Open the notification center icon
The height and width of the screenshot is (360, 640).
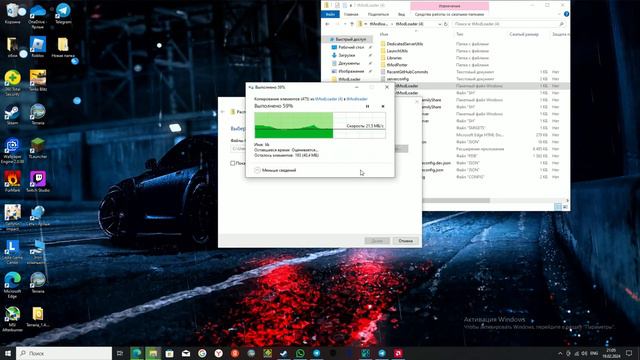click(629, 353)
